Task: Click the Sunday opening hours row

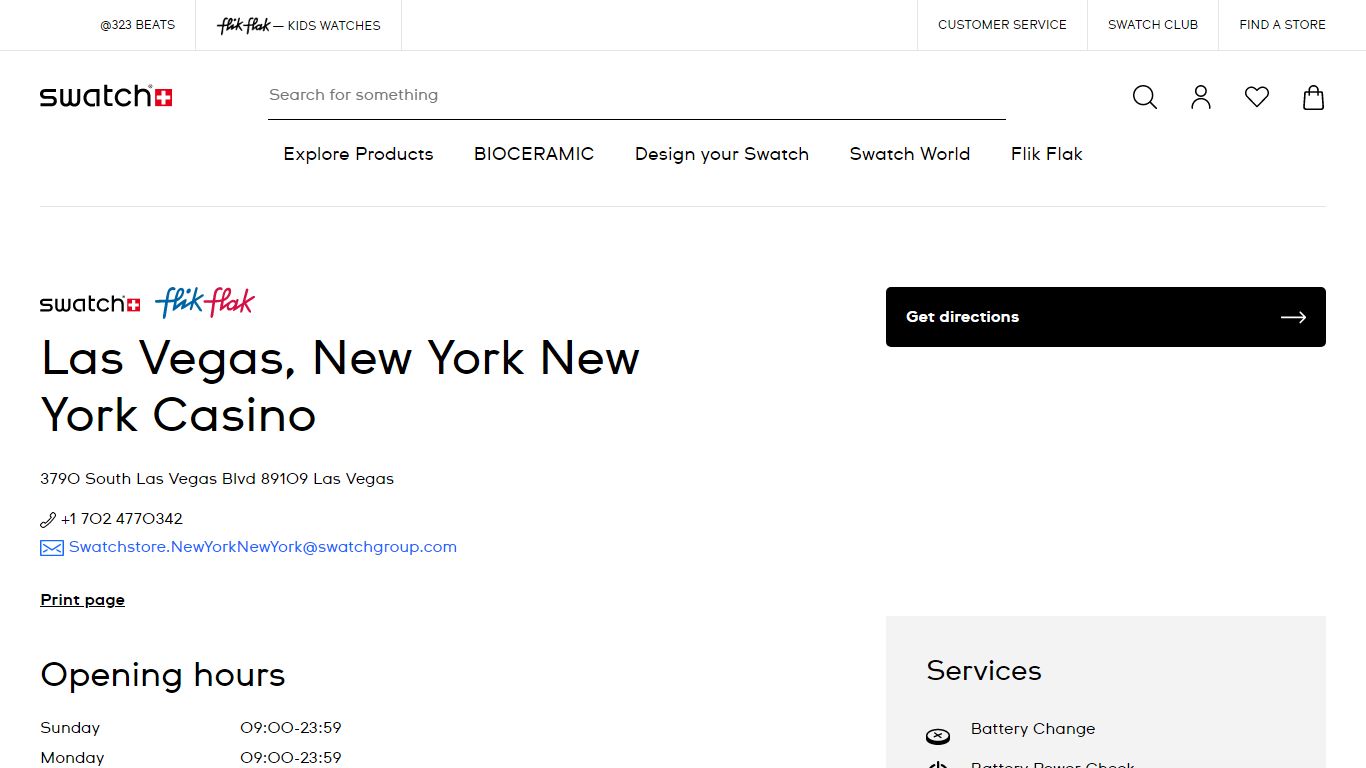Action: pyautogui.click(x=191, y=728)
